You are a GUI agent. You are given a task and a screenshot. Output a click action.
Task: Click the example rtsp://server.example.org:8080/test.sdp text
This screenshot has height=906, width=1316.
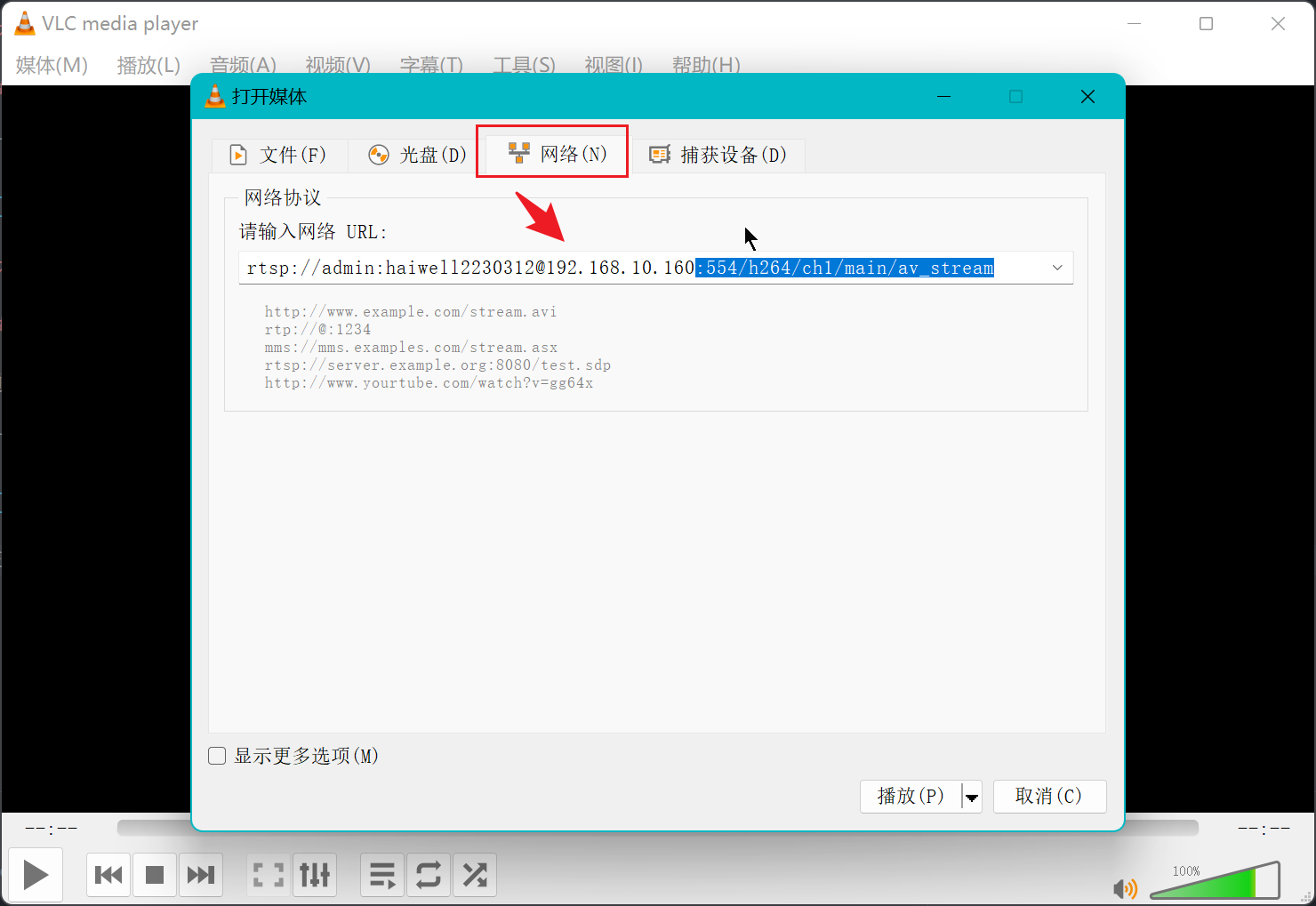(x=437, y=365)
